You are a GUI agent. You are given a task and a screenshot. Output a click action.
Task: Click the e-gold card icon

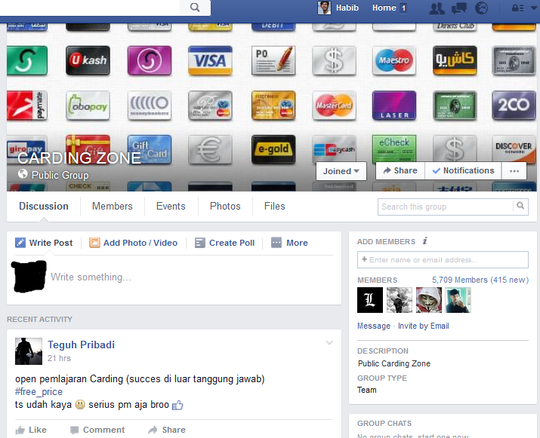(273, 149)
